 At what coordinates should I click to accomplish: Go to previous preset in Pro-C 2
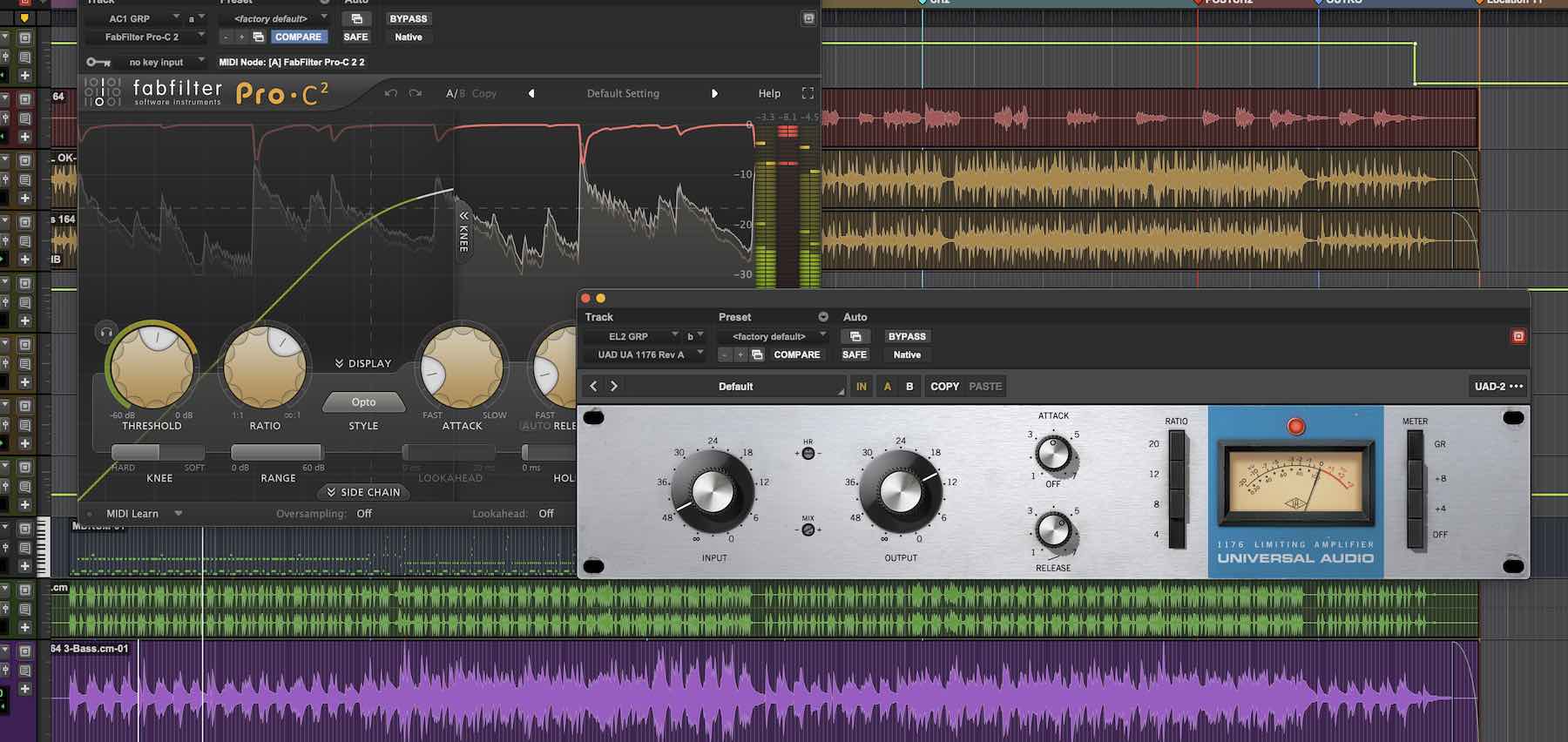pyautogui.click(x=531, y=93)
